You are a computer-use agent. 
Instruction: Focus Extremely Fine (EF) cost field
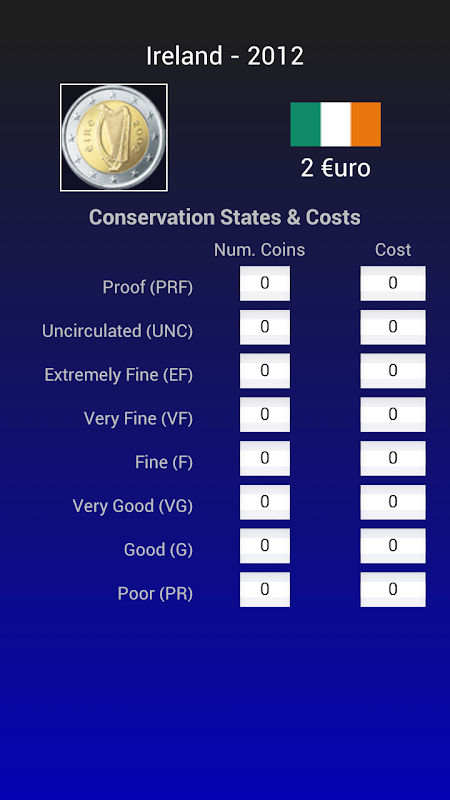(x=393, y=371)
